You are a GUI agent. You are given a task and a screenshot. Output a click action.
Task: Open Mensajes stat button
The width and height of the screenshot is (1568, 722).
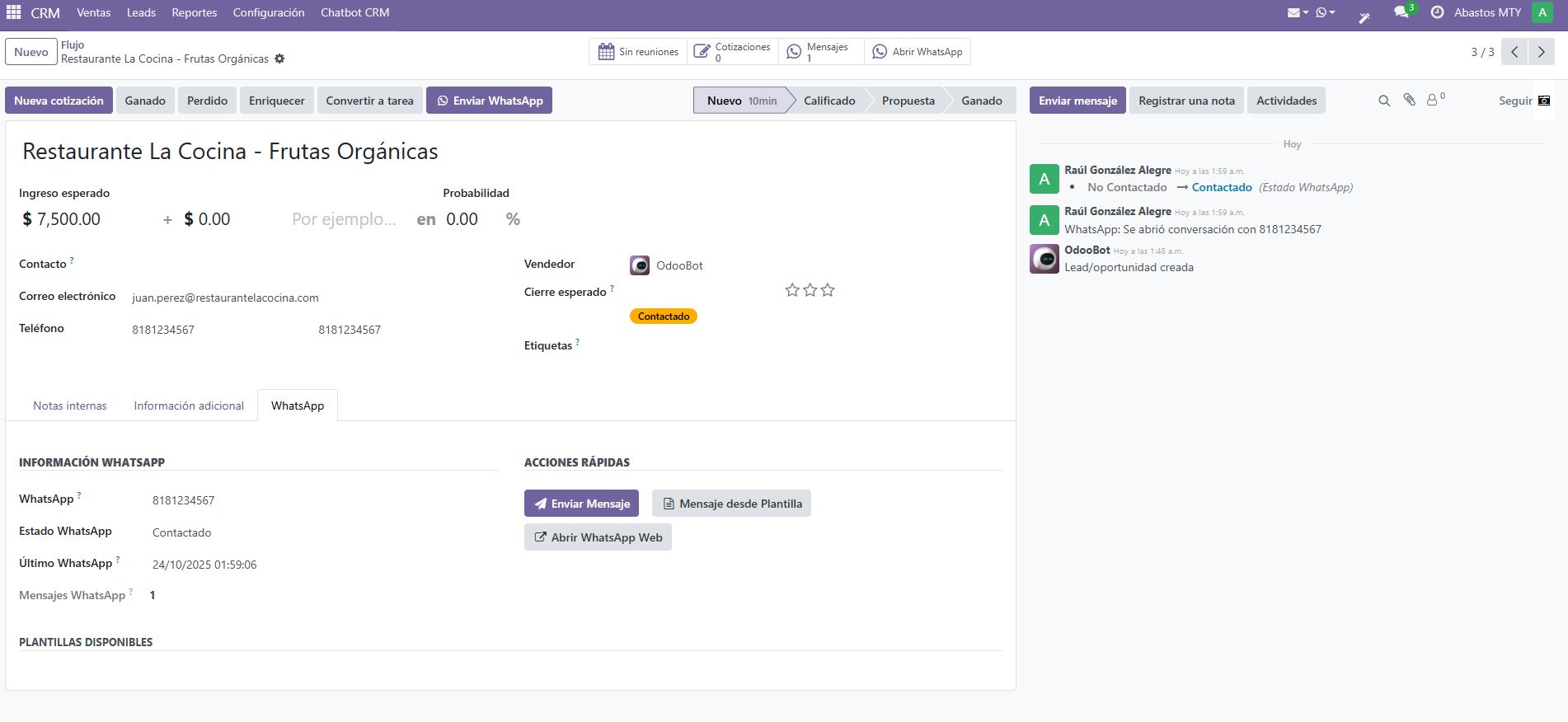coord(821,51)
